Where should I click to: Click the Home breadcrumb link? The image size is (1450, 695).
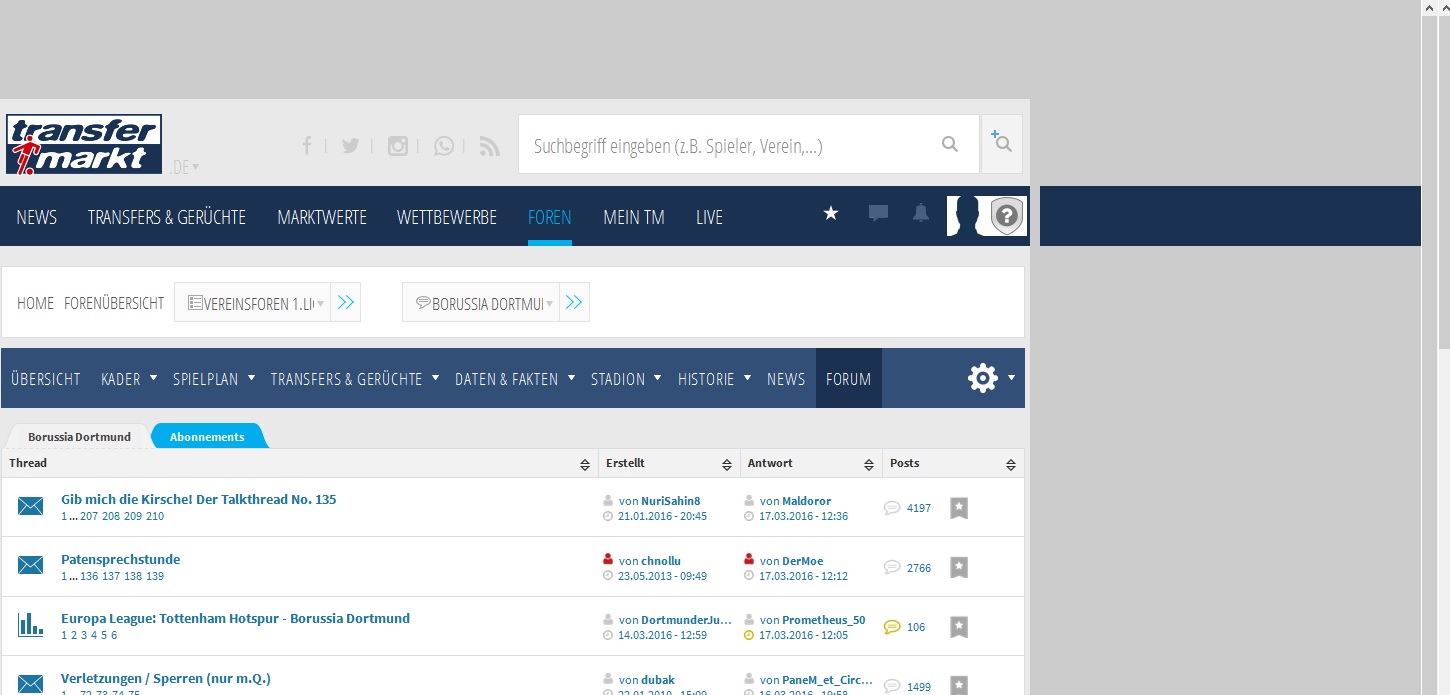tap(35, 303)
